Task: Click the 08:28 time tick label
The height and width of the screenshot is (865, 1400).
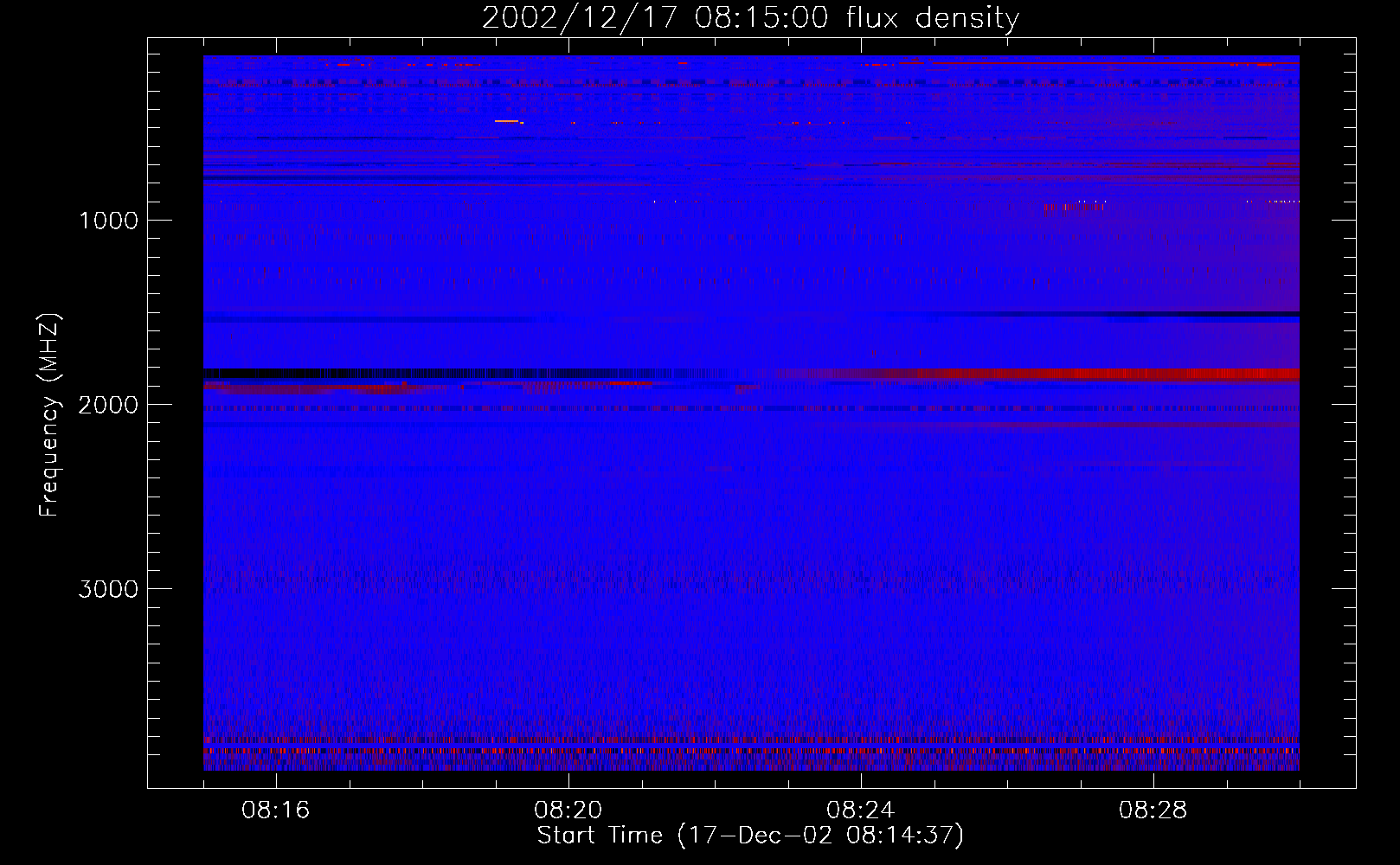Action: tap(1153, 811)
